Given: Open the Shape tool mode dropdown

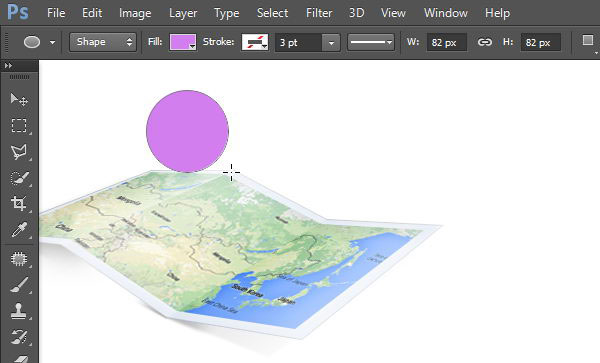Looking at the screenshot, I should 103,42.
